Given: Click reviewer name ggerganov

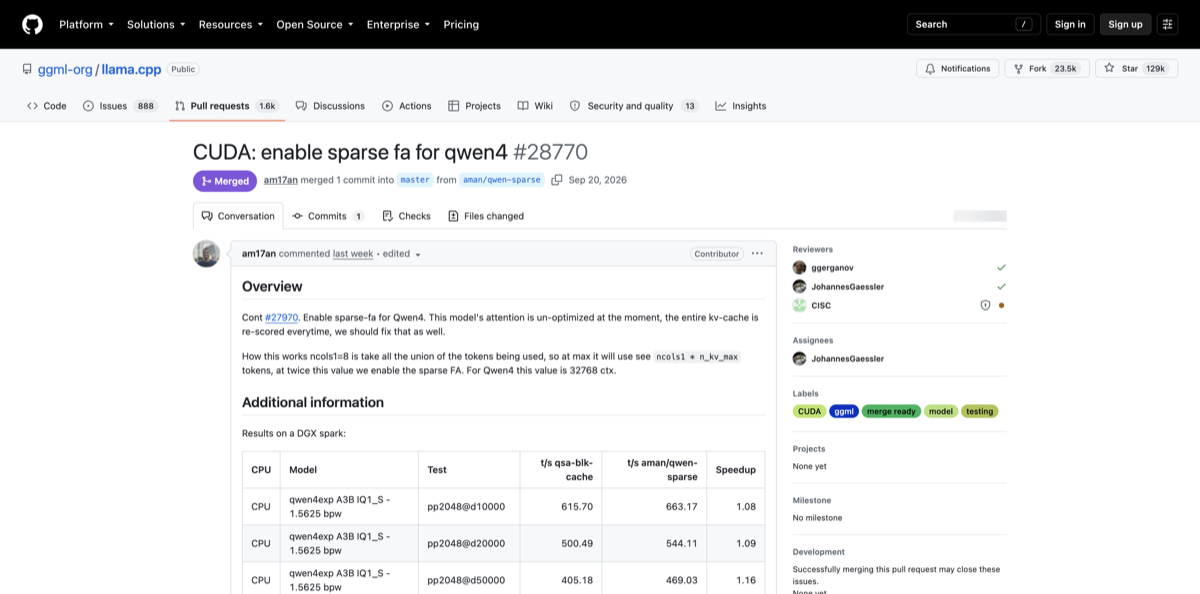Looking at the screenshot, I should coord(832,268).
